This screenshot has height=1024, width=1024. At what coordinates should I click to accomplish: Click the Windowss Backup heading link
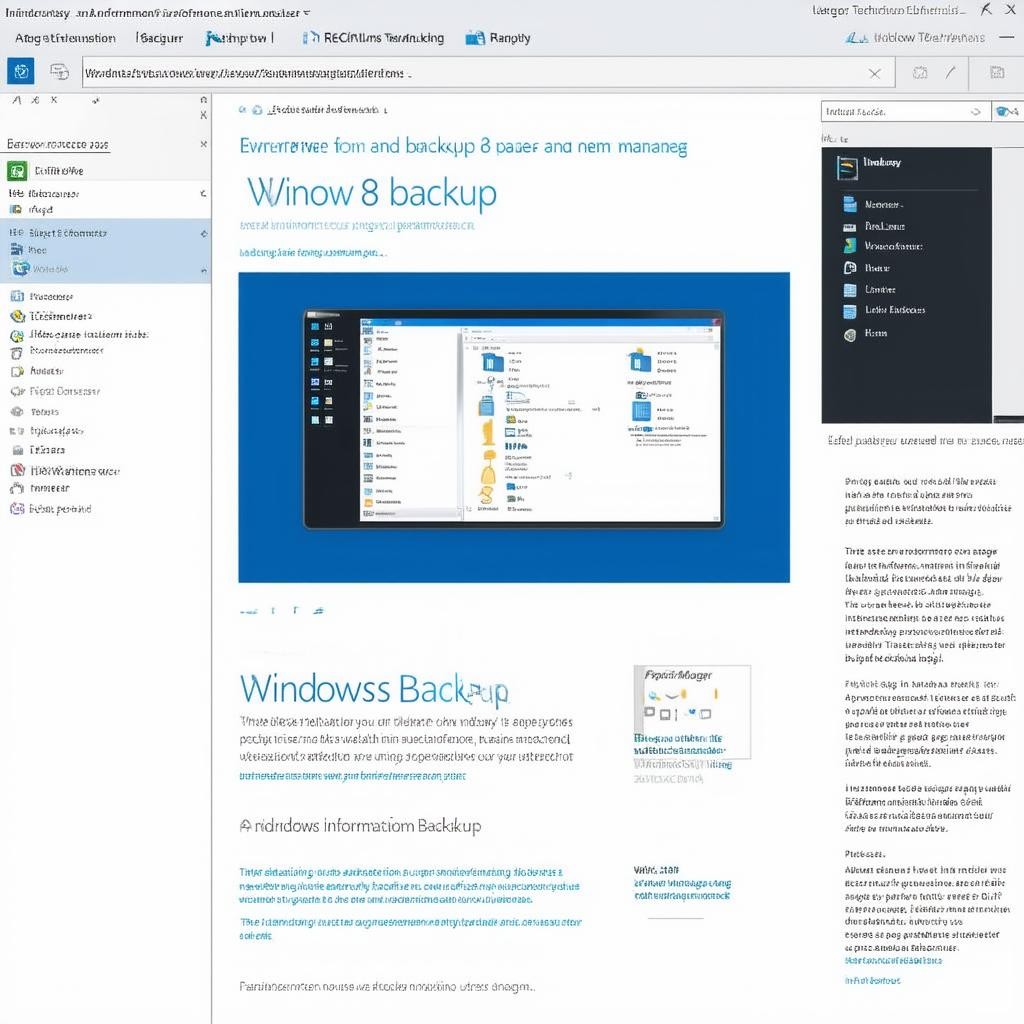click(374, 689)
